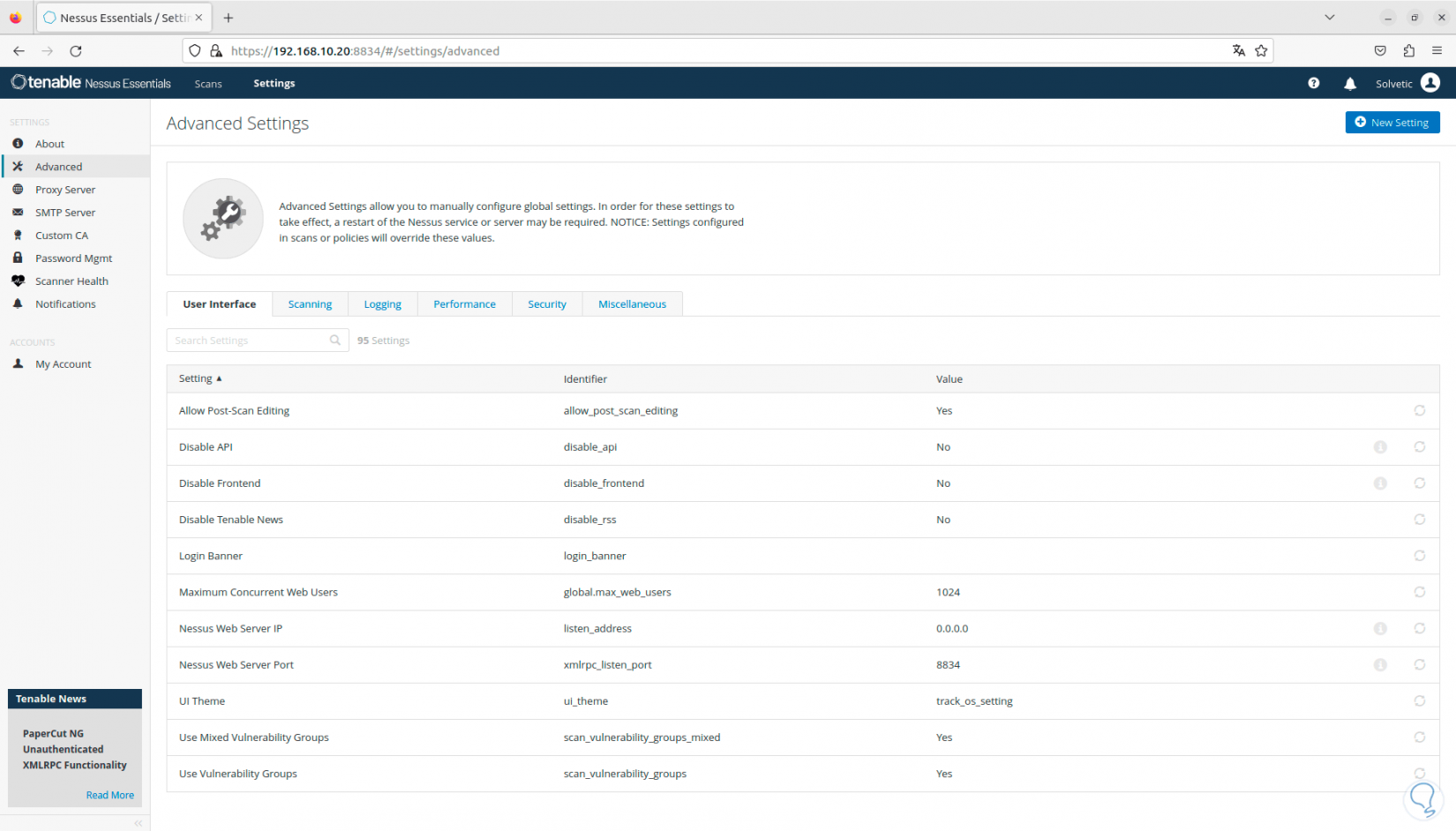Switch to the Scanning tab
The width and height of the screenshot is (1456, 831).
click(x=310, y=304)
